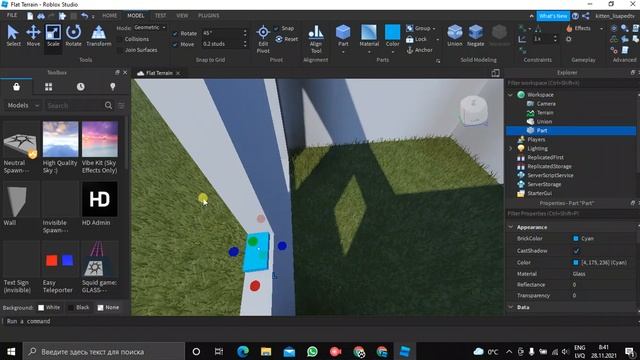640x360 pixels.
Task: Open Toolbox Recent tab
Action: (81, 87)
